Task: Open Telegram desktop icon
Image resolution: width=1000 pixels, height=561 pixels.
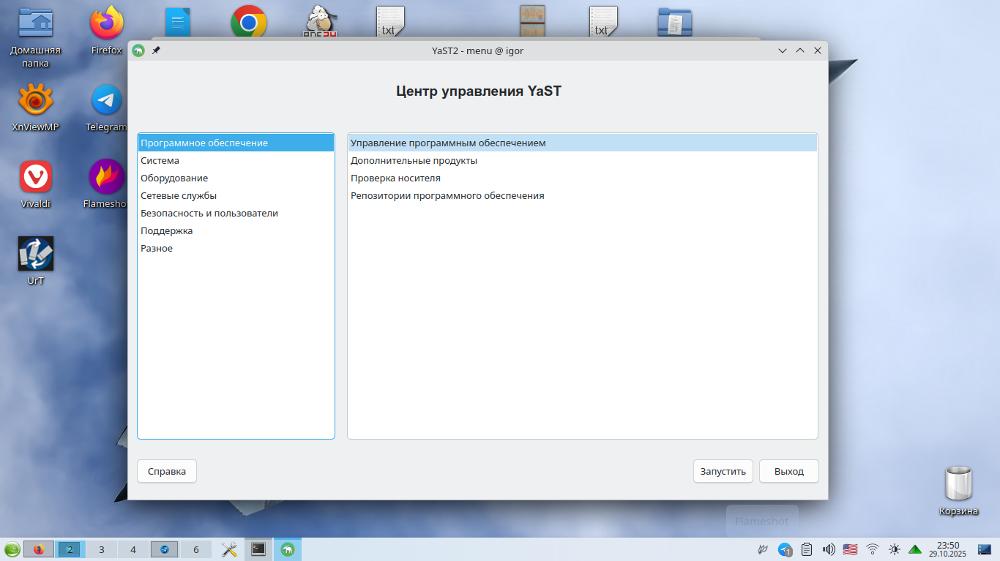Action: point(107,107)
